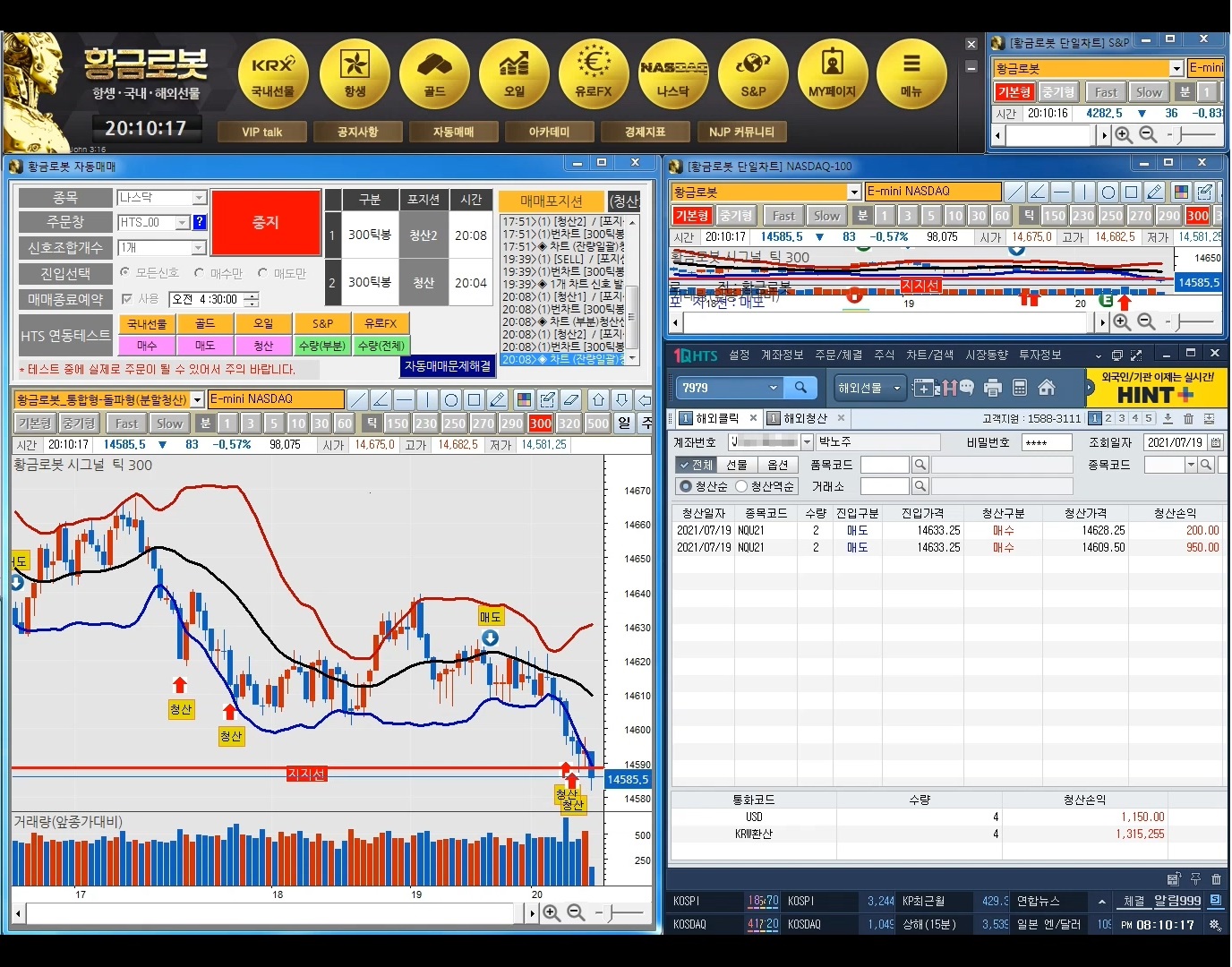The image size is (1232, 967).
Task: Open the calendar picker next to 조회일자
Action: [1216, 442]
